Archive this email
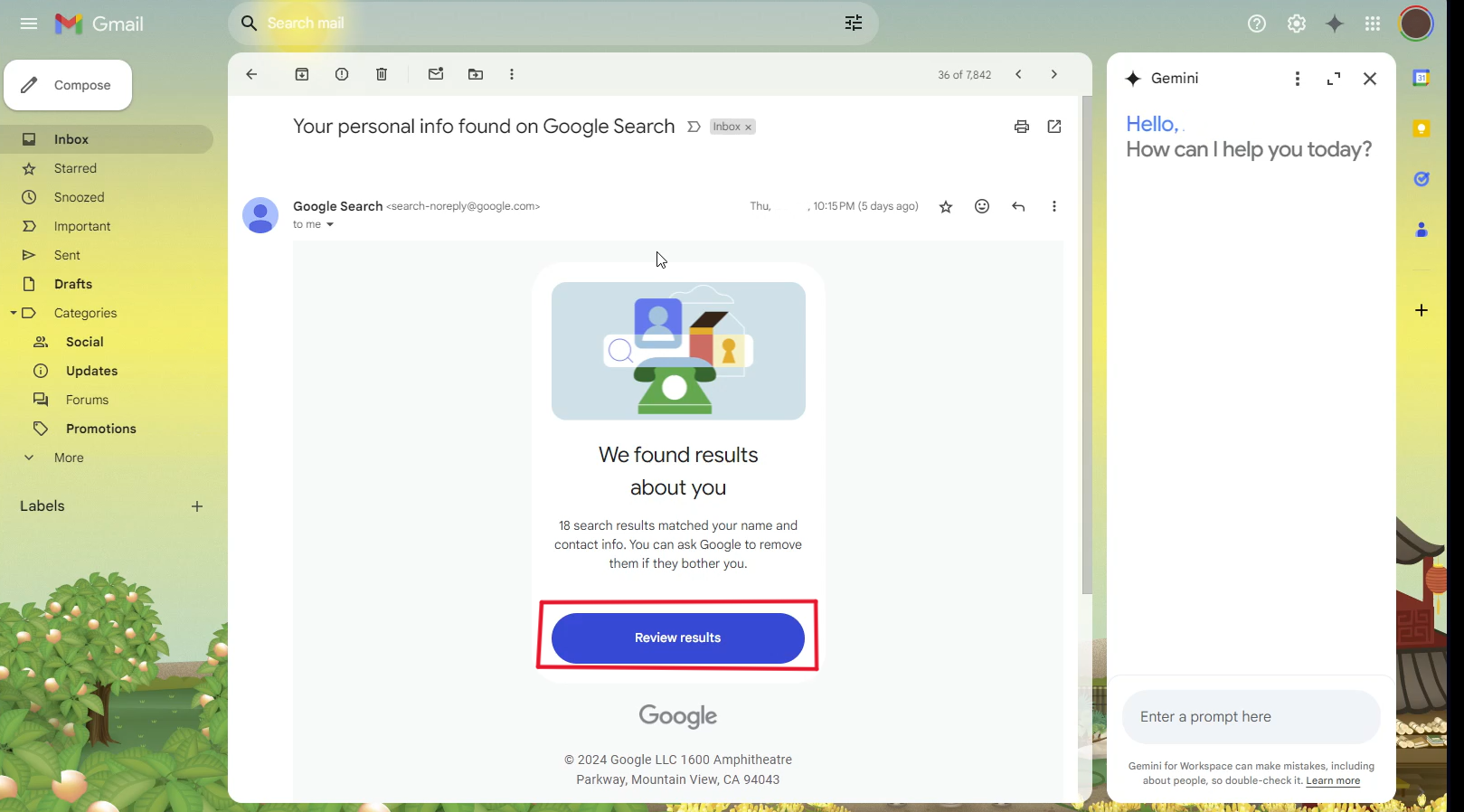This screenshot has height=812, width=1464. click(302, 74)
